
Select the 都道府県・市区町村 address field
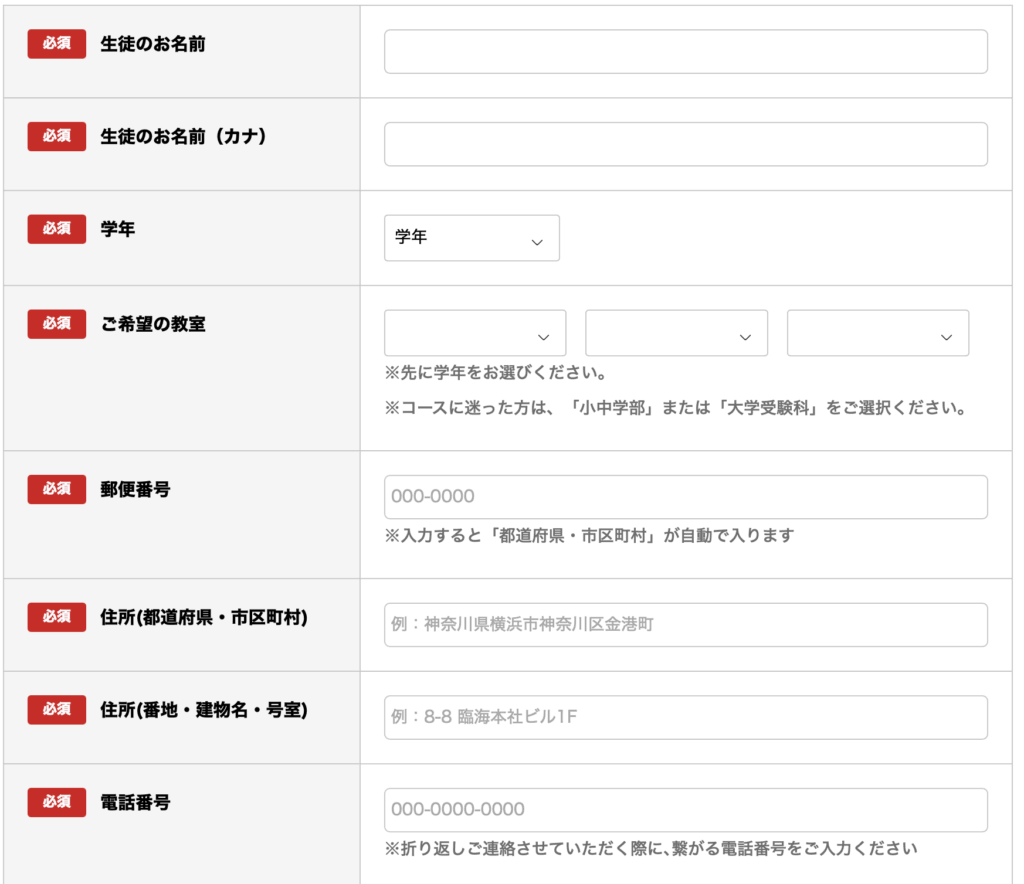tap(685, 625)
